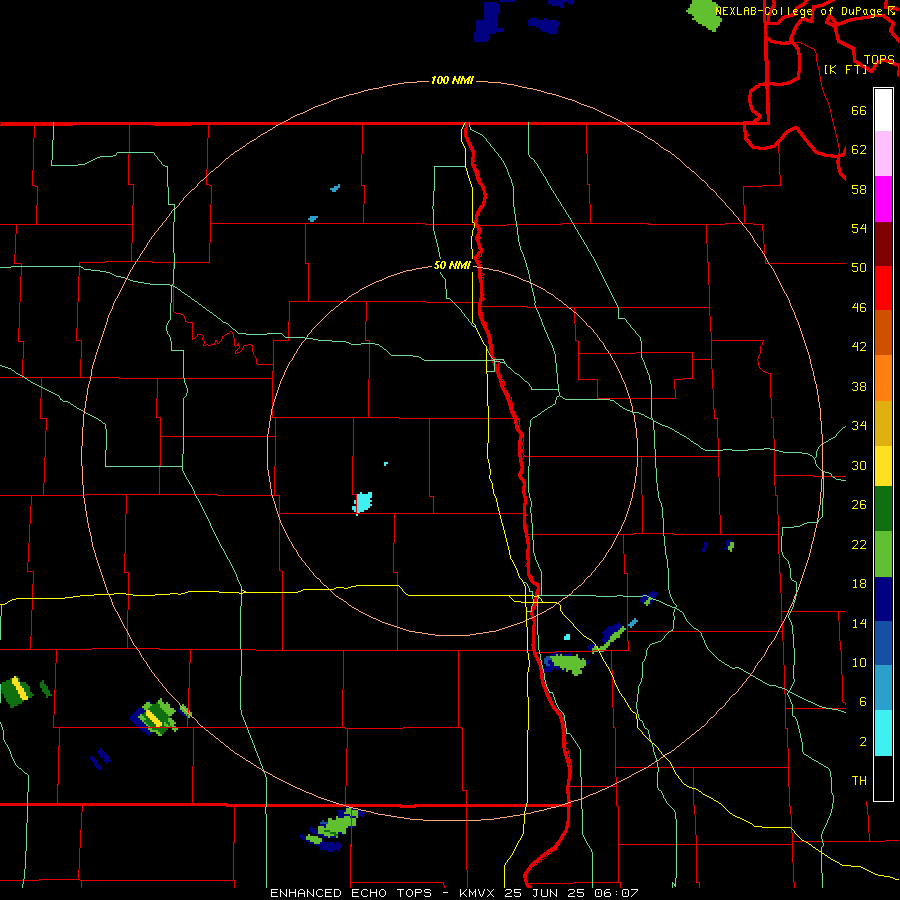The width and height of the screenshot is (900, 900).
Task: Pick the dark maroon legend swatch
Action: pyautogui.click(x=883, y=244)
